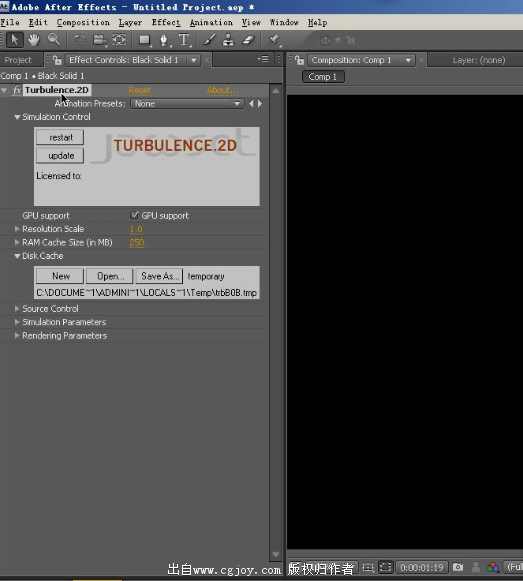This screenshot has width=523, height=581.
Task: Select the Puppet Pin tool
Action: pyautogui.click(x=274, y=40)
